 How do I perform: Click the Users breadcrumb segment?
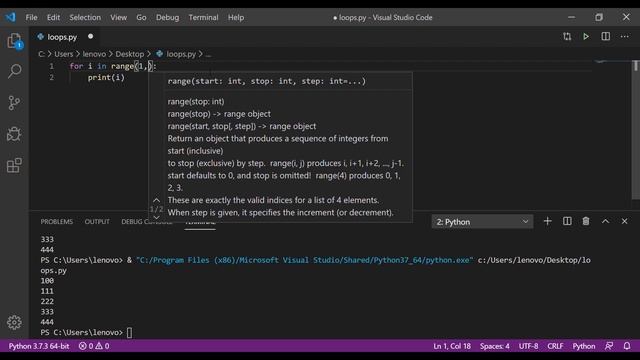[64, 54]
